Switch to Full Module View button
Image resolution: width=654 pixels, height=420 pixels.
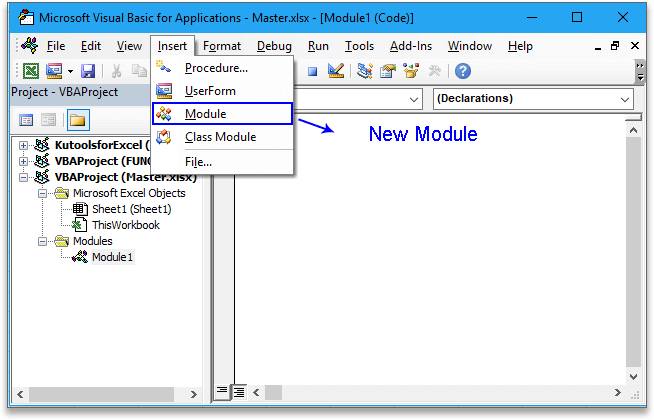(x=239, y=392)
